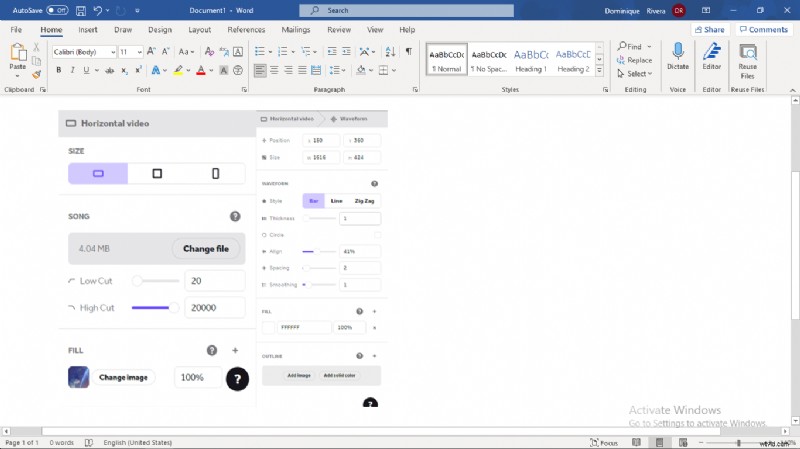The image size is (800, 449).
Task: Expand the Select dropdown in Editing
Action: tap(634, 73)
